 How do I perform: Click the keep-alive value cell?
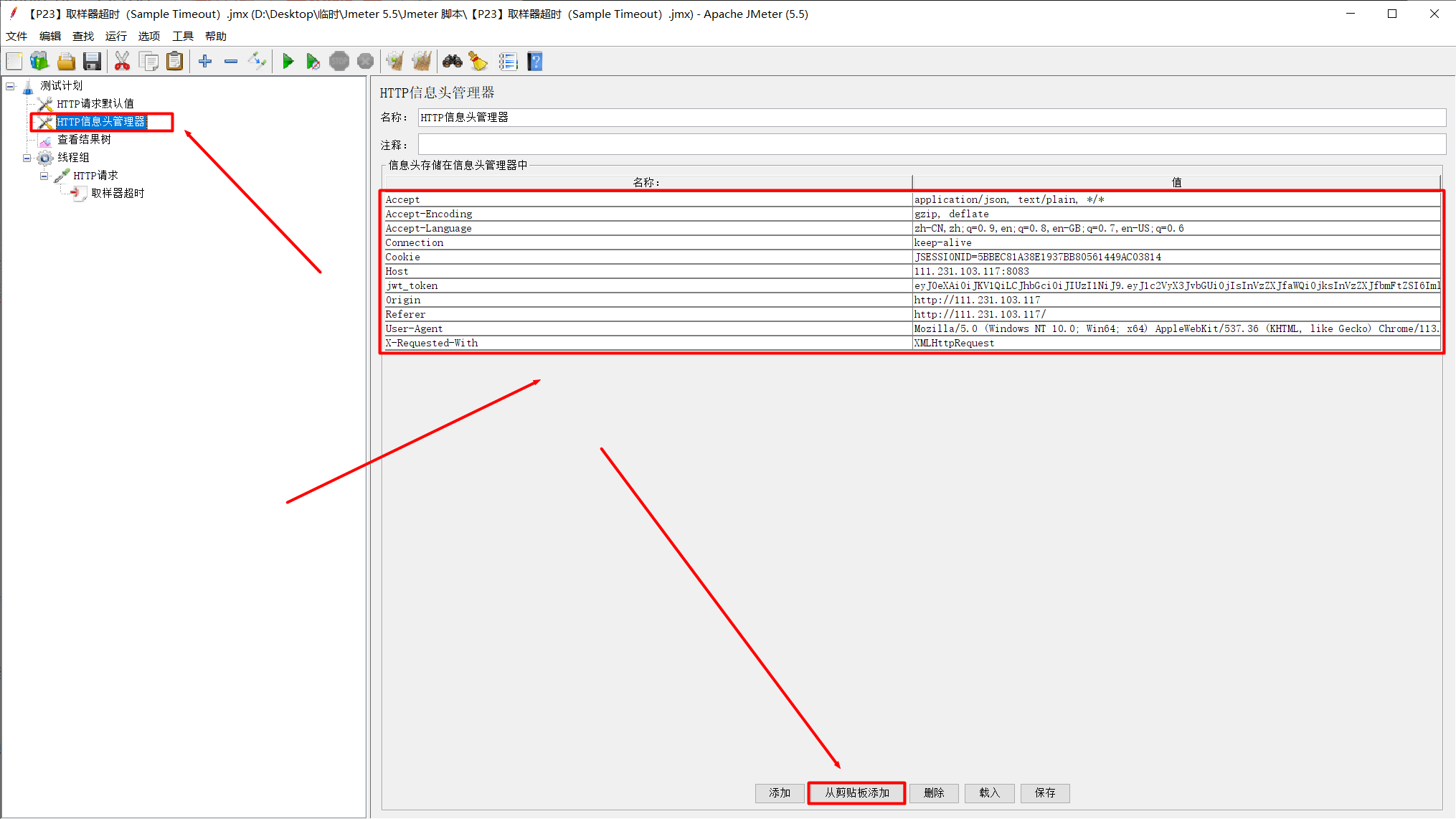[x=1176, y=243]
